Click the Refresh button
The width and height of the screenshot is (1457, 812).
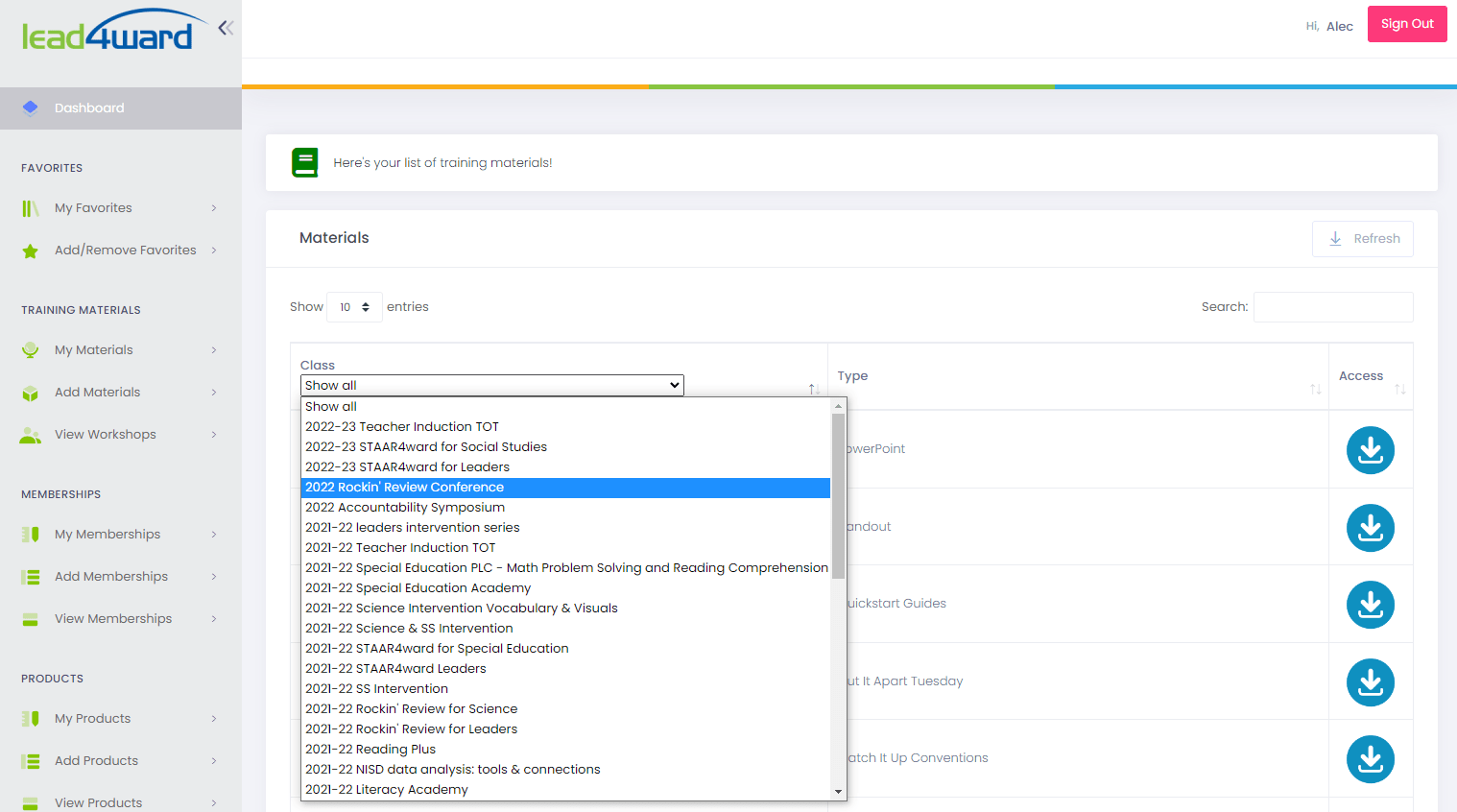[1363, 239]
